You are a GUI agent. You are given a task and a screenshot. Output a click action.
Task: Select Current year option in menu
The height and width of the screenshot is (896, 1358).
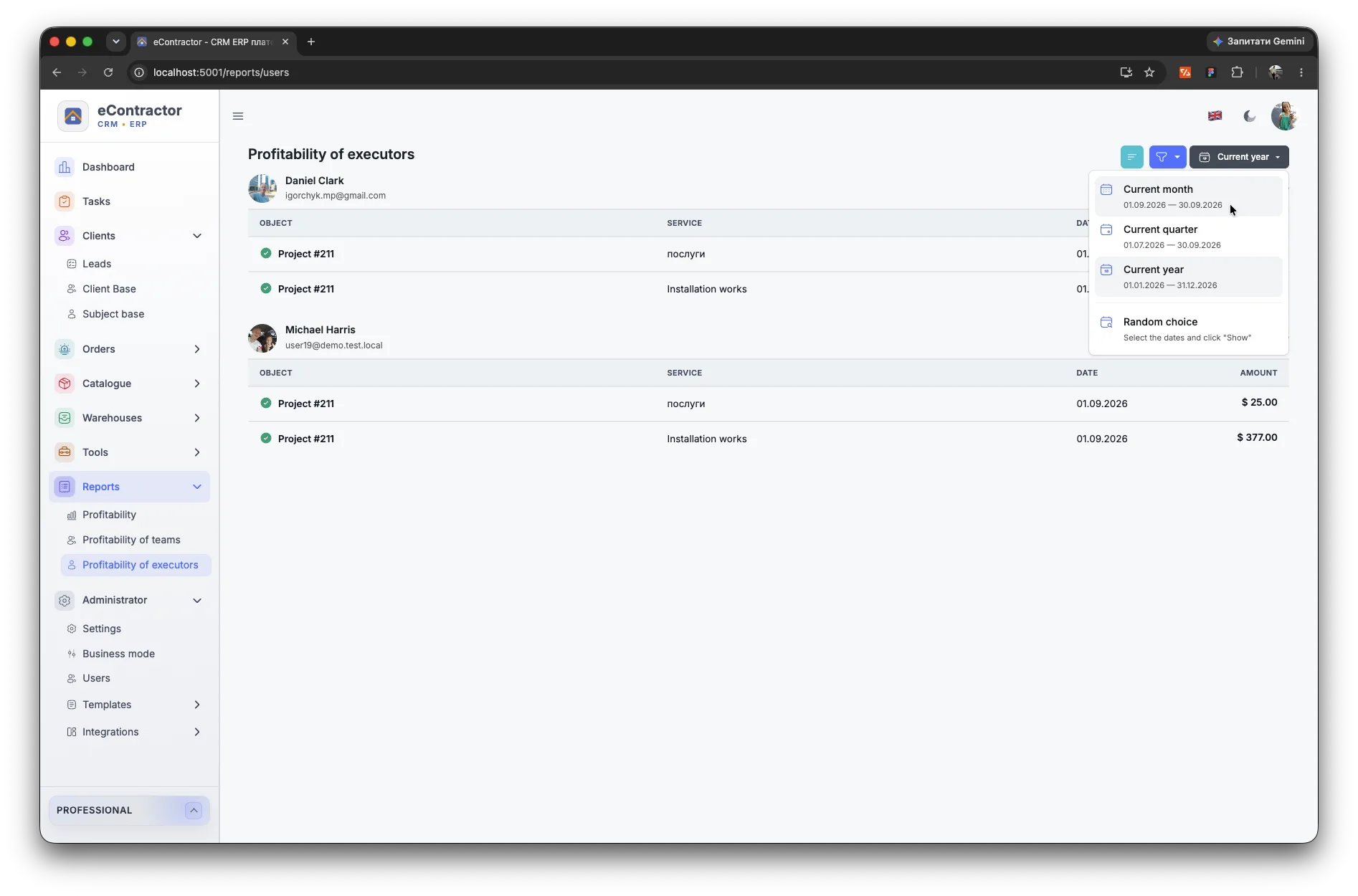pos(1188,277)
